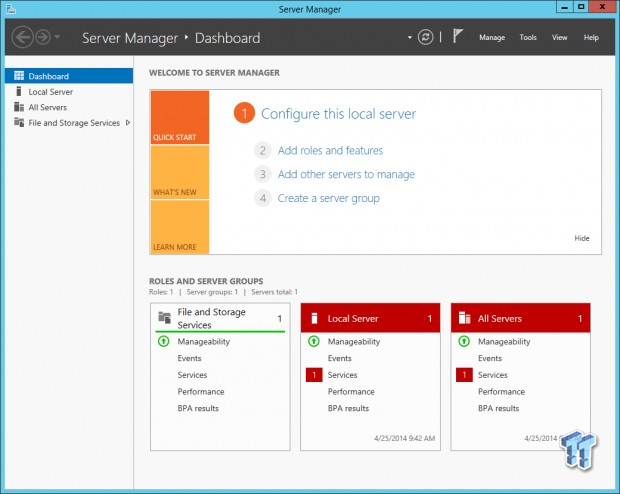Open Manageability in Local Server tile

tap(354, 342)
